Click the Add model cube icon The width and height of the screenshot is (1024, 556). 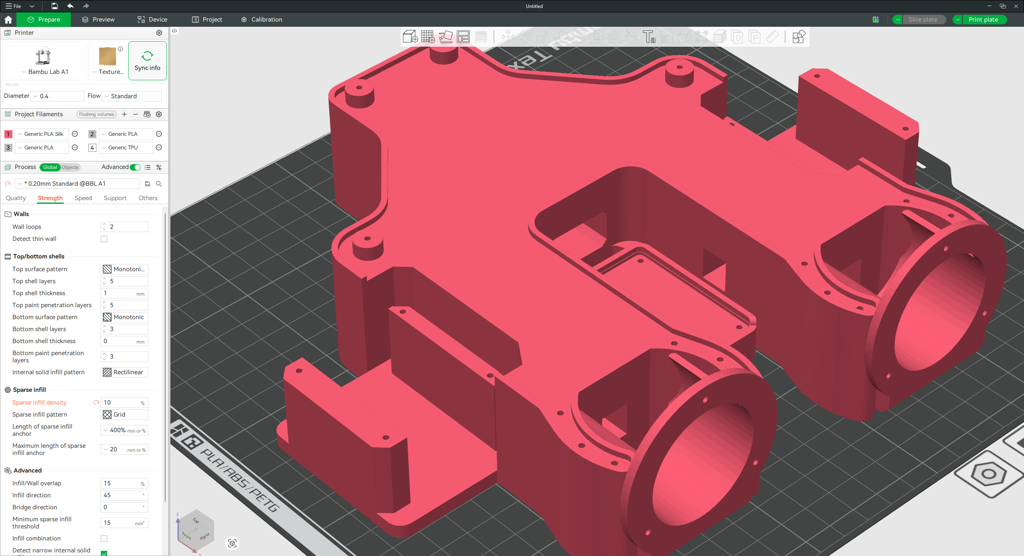[410, 37]
